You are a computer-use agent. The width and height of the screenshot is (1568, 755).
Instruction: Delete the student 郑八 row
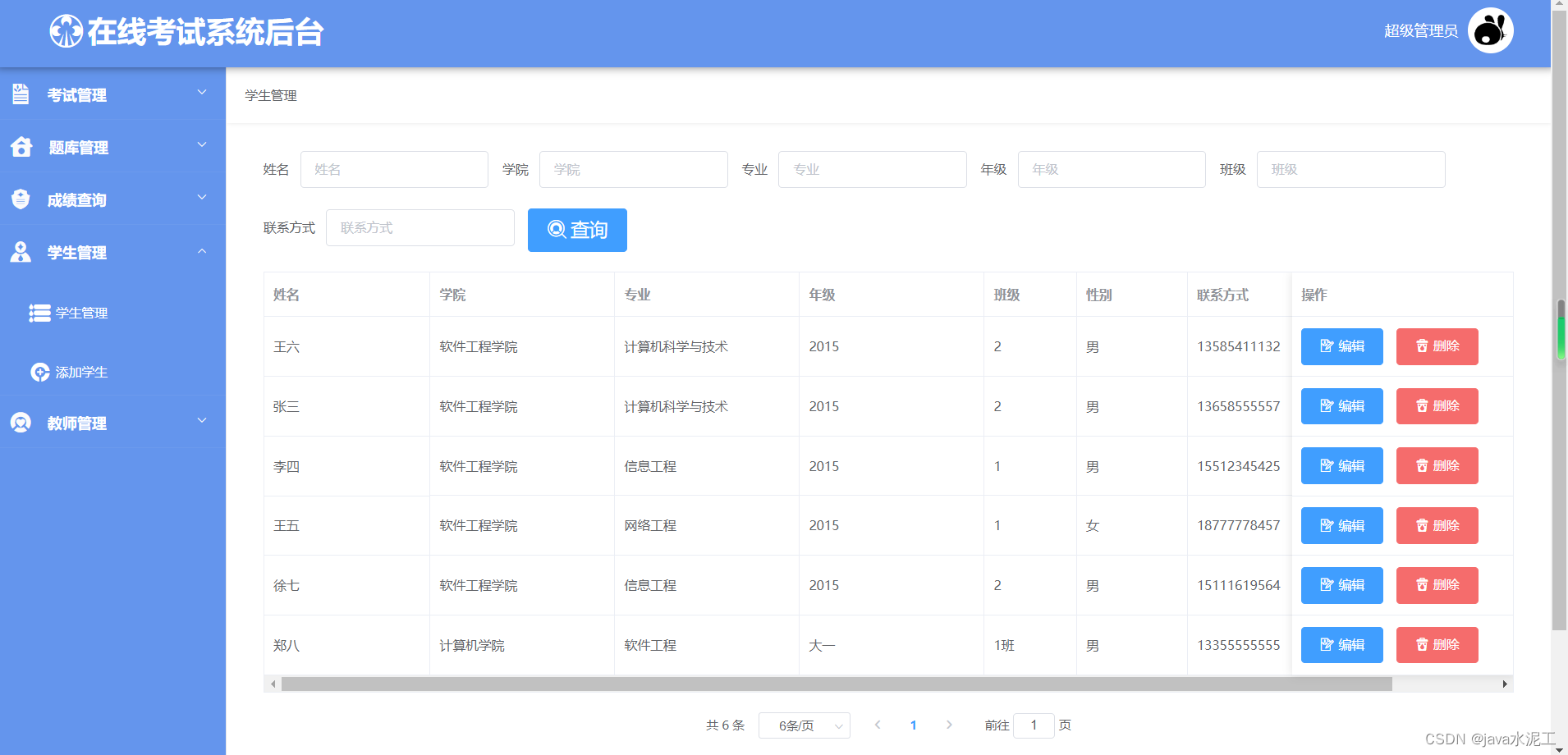[1437, 645]
